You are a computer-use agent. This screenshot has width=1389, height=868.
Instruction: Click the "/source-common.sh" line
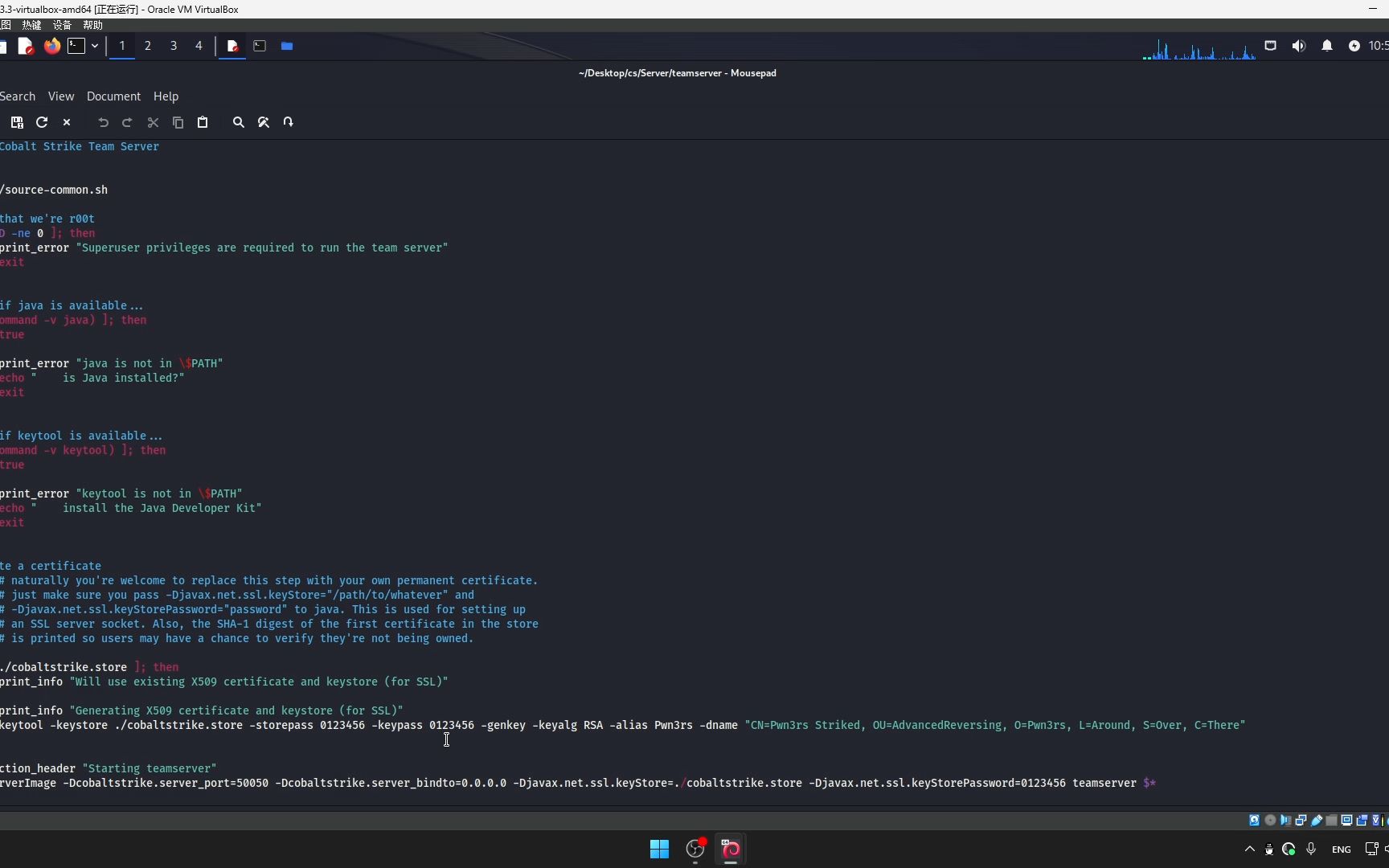click(x=54, y=190)
